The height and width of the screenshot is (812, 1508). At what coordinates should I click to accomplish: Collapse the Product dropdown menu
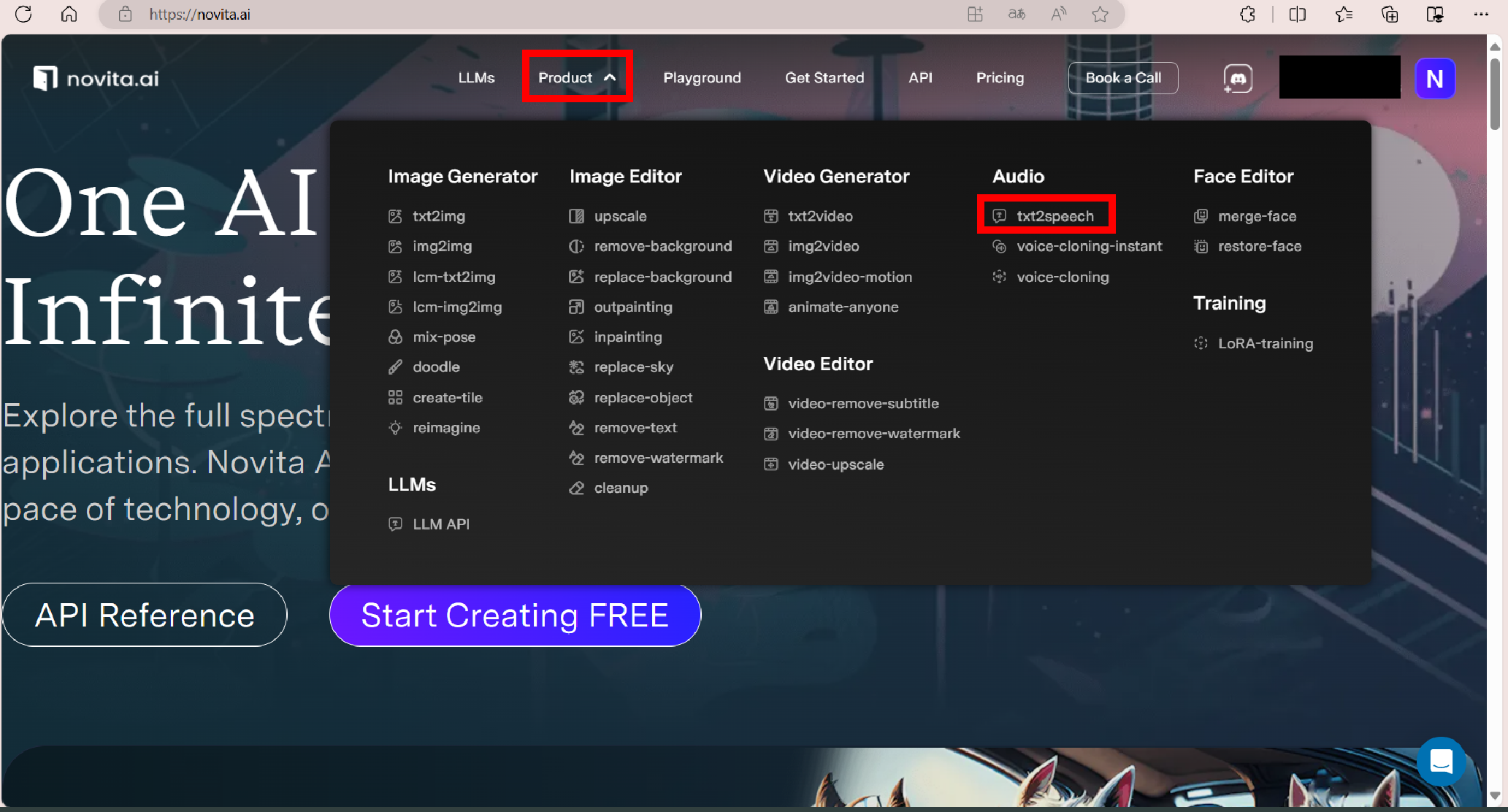pos(577,77)
